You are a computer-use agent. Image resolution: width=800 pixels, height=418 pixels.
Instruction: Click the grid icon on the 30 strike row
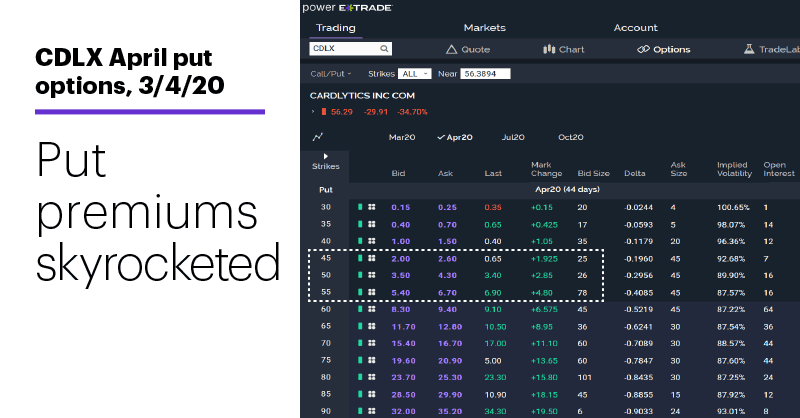point(371,207)
